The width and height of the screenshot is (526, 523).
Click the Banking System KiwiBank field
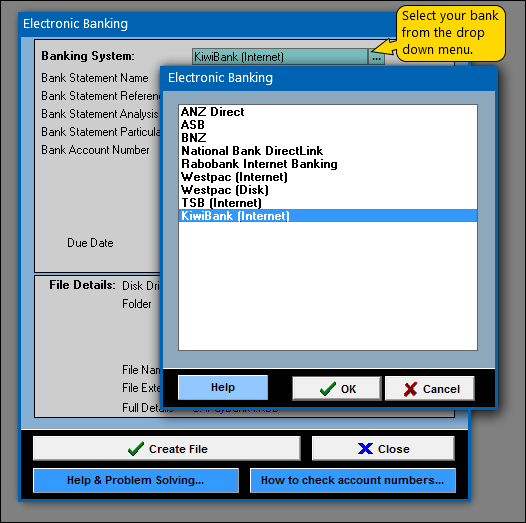pos(280,57)
